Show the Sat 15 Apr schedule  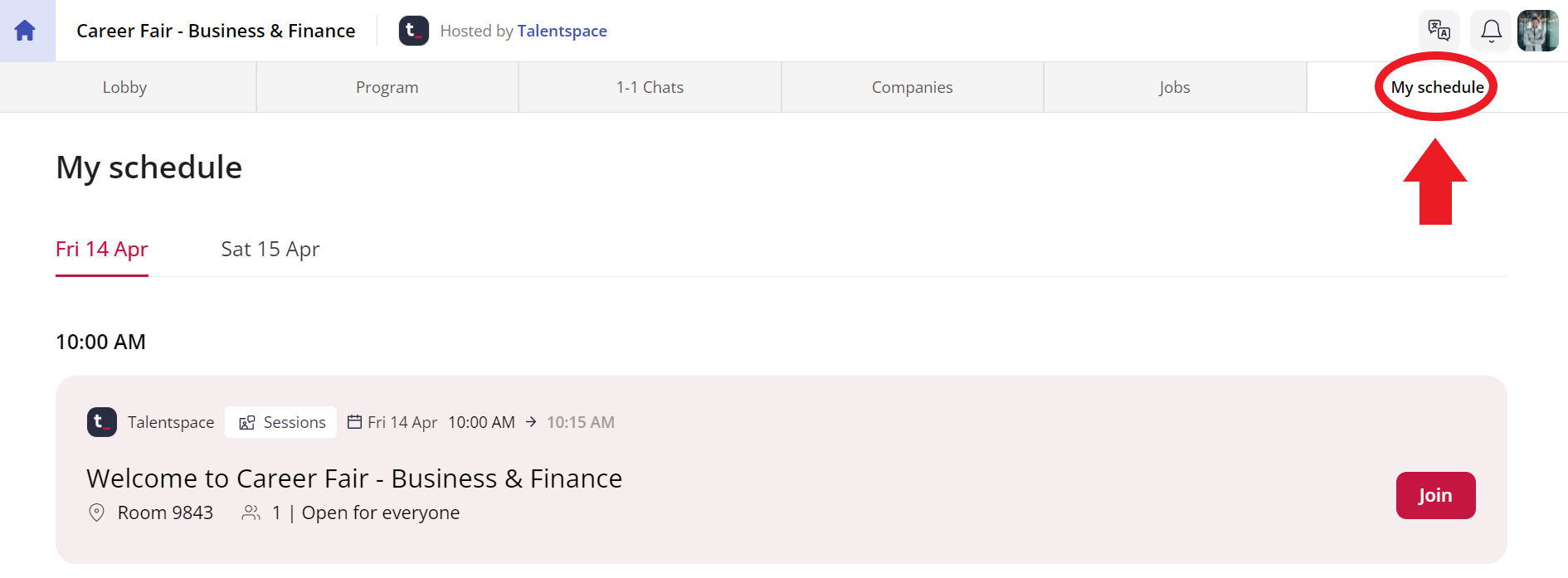(270, 249)
